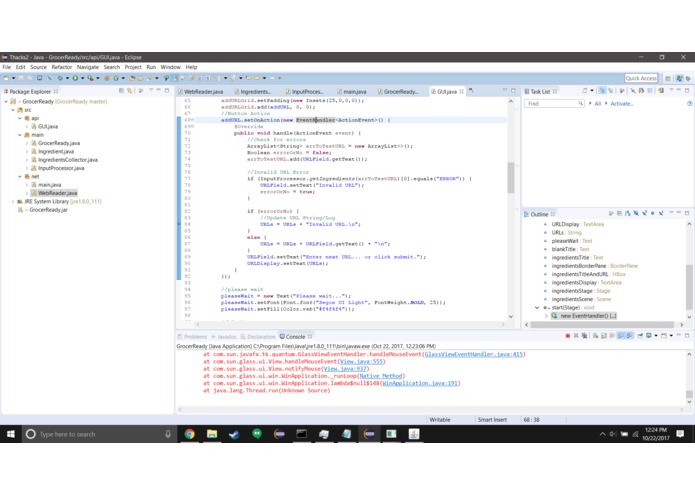Expand JRE System Library node
The image size is (695, 494).
point(12,202)
